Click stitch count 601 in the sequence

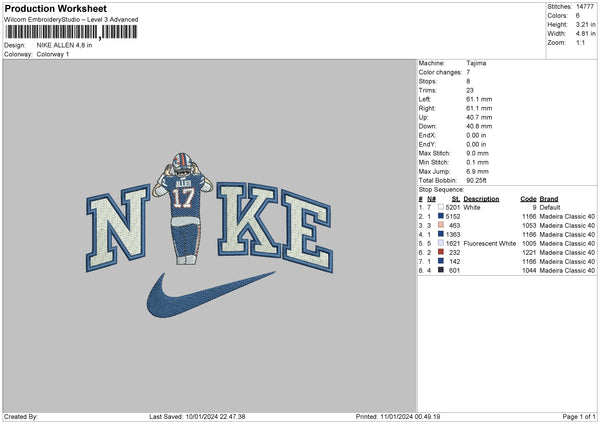coord(455,270)
